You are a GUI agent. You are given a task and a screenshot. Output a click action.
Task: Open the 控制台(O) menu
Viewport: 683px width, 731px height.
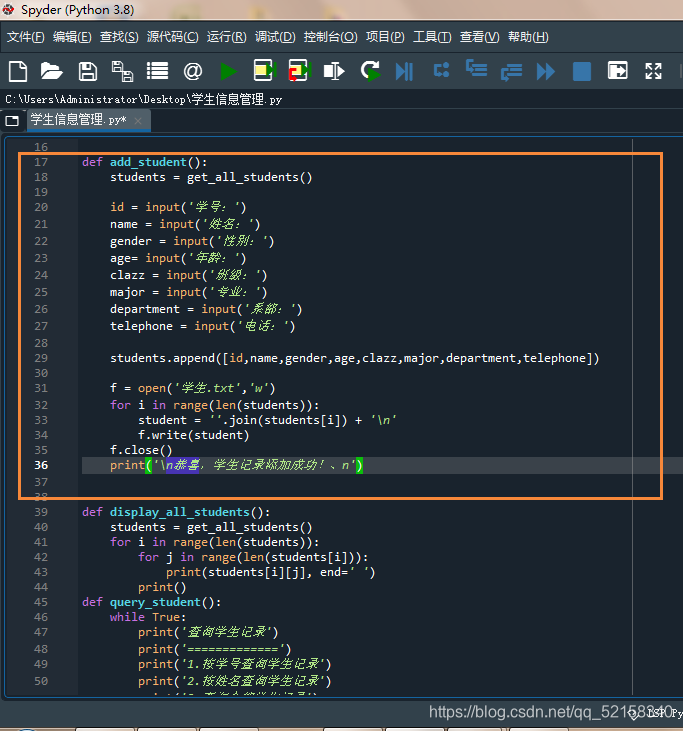coord(331,37)
